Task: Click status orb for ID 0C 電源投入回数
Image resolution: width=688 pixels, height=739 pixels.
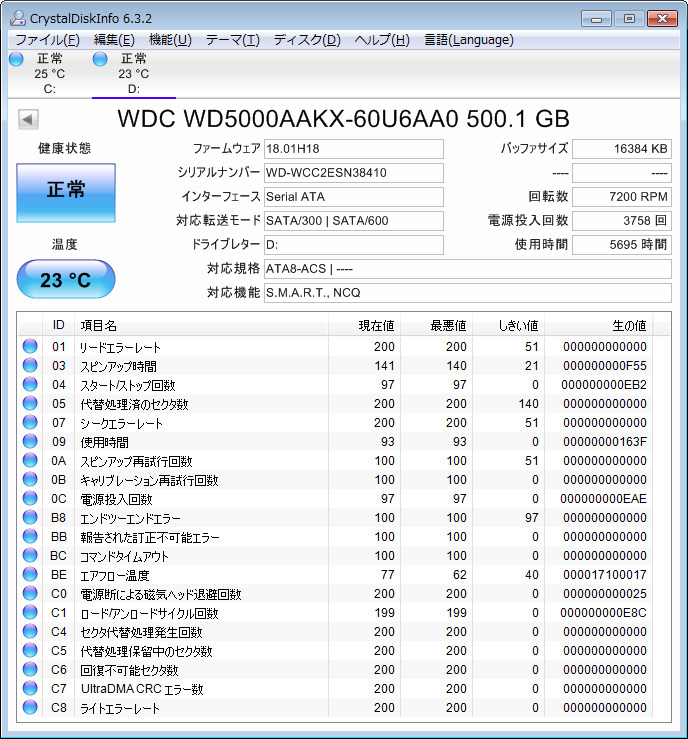Action: click(30, 499)
